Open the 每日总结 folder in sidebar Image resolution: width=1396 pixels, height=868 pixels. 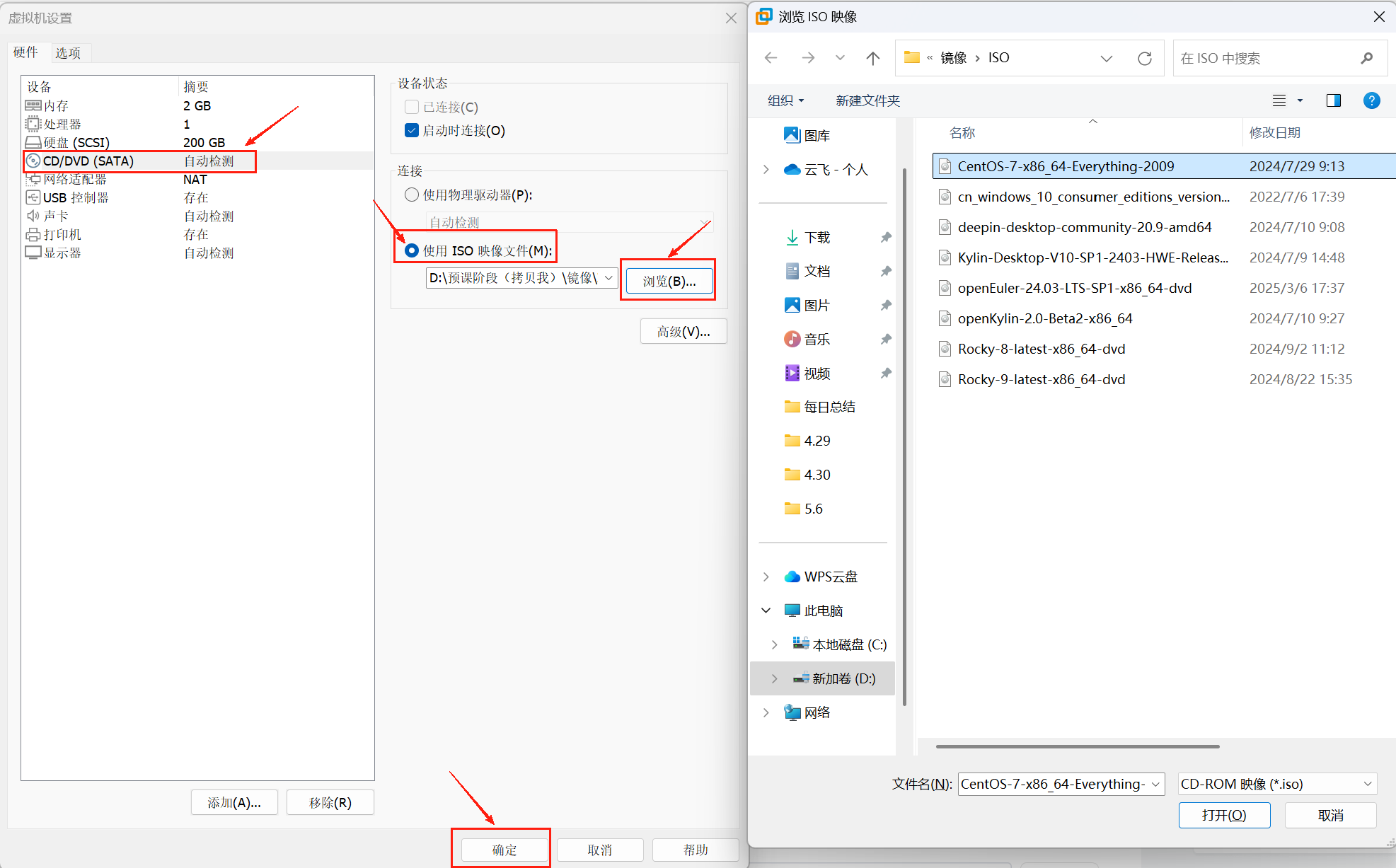pyautogui.click(x=820, y=407)
